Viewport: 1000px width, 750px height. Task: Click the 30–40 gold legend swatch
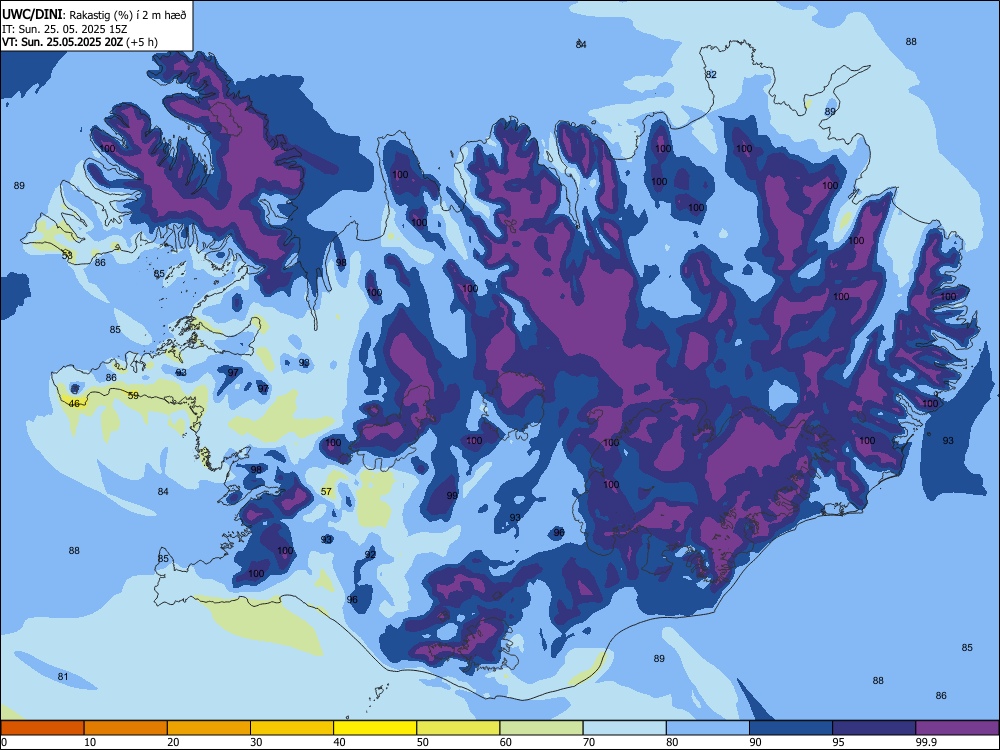click(292, 728)
